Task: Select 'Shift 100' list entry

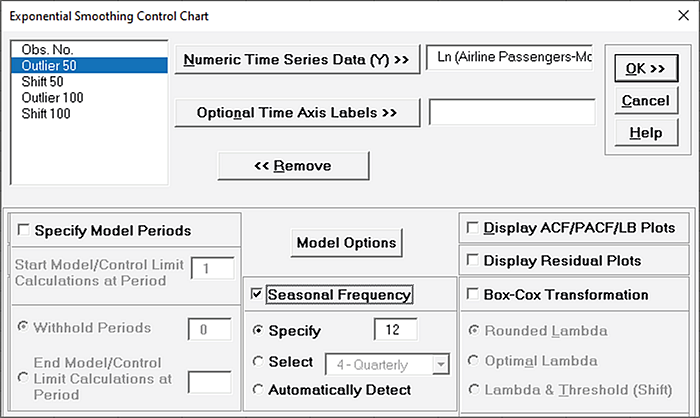Action: [x=46, y=114]
